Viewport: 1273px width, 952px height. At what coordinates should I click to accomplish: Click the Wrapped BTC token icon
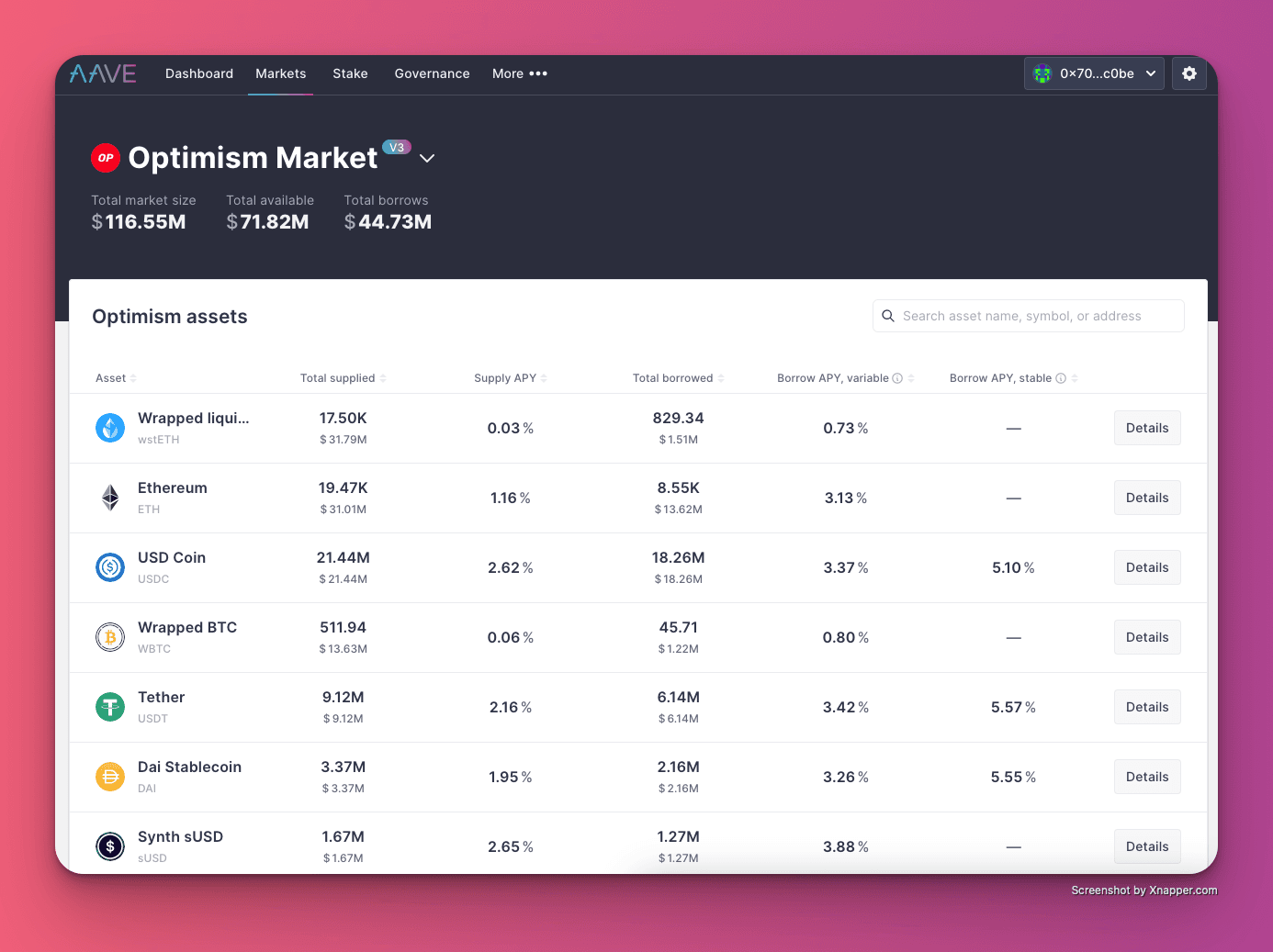tap(110, 637)
